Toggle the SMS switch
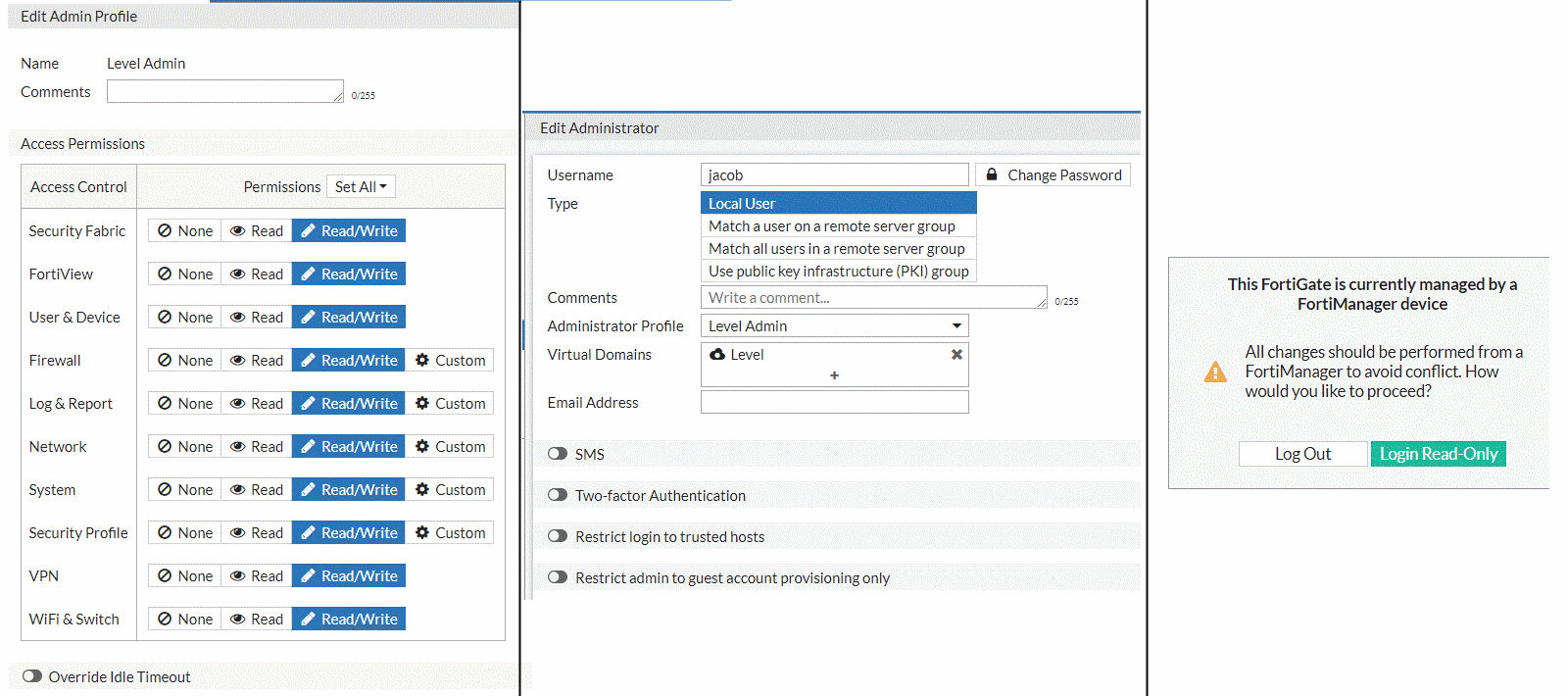Screen dimensions: 1568x696 (558, 454)
